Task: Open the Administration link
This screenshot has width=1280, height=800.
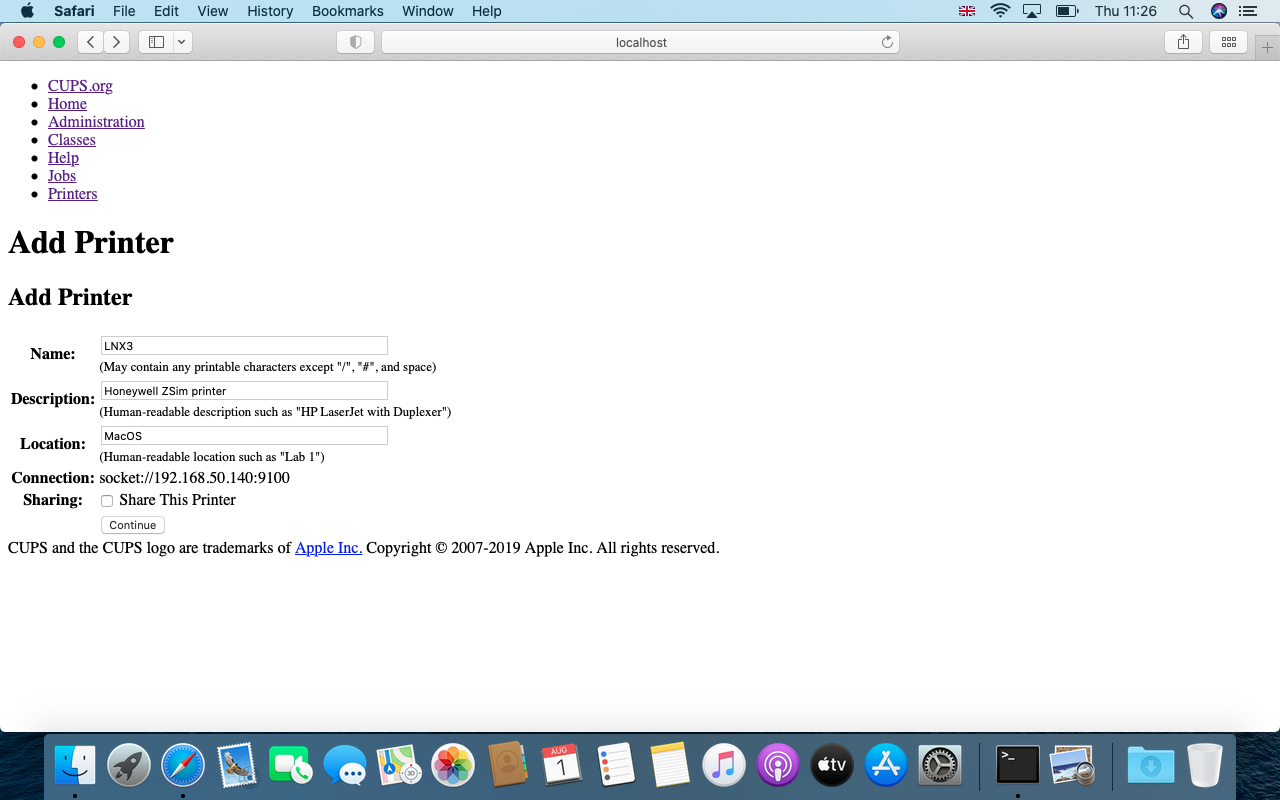Action: point(96,122)
